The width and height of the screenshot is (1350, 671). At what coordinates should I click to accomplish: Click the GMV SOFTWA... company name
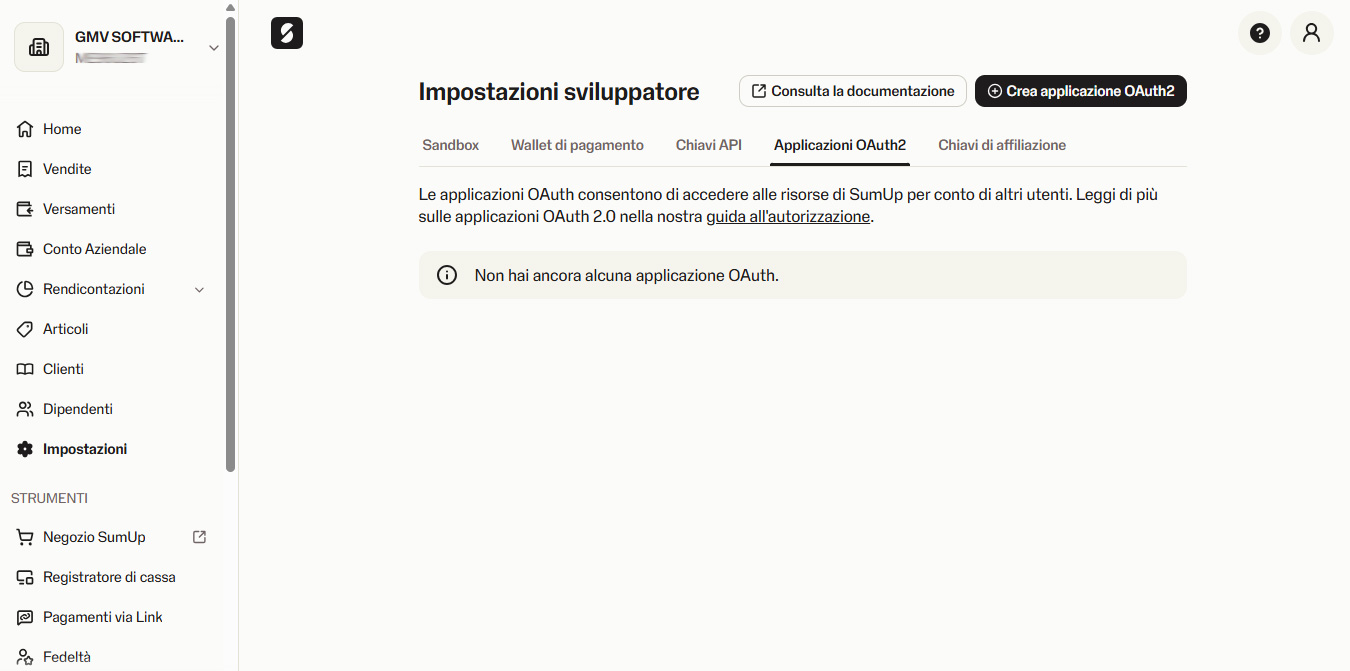pyautogui.click(x=130, y=37)
